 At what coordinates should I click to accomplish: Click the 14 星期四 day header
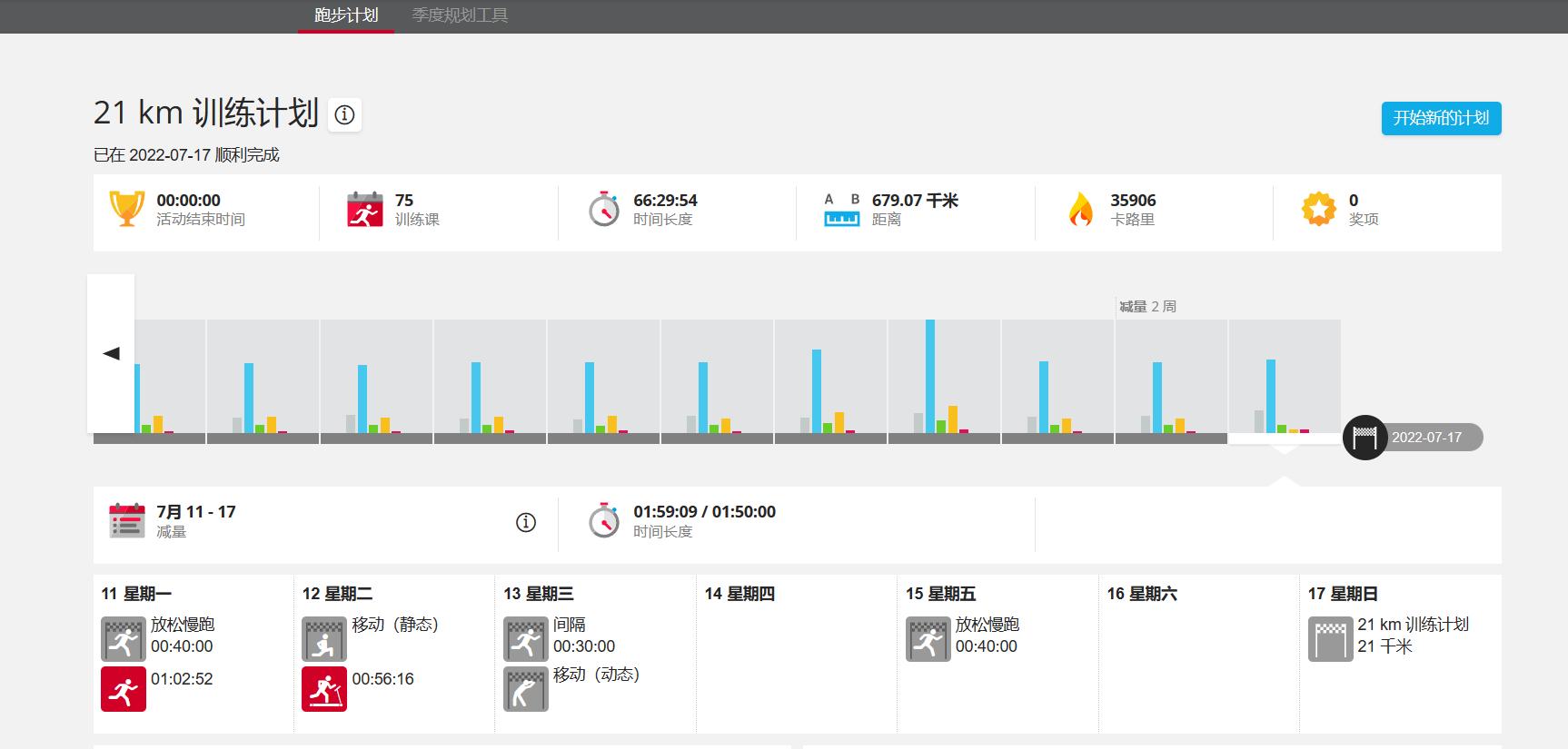point(739,594)
